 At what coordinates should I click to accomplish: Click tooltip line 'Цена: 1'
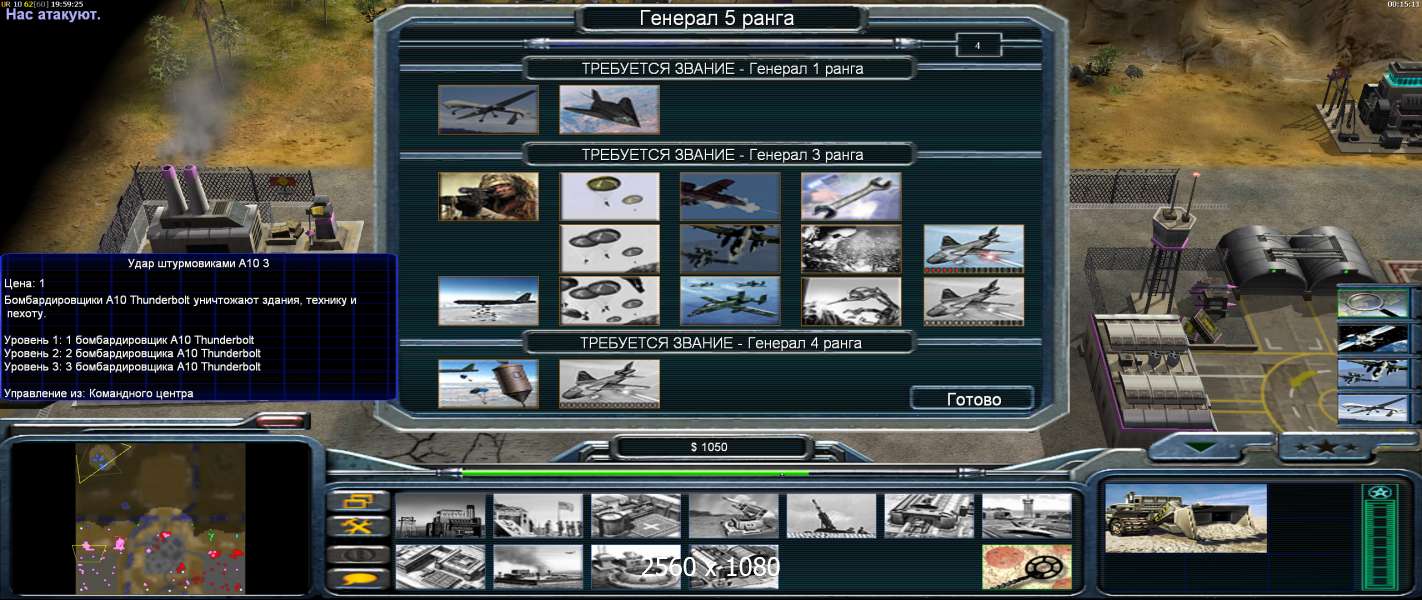(25, 284)
